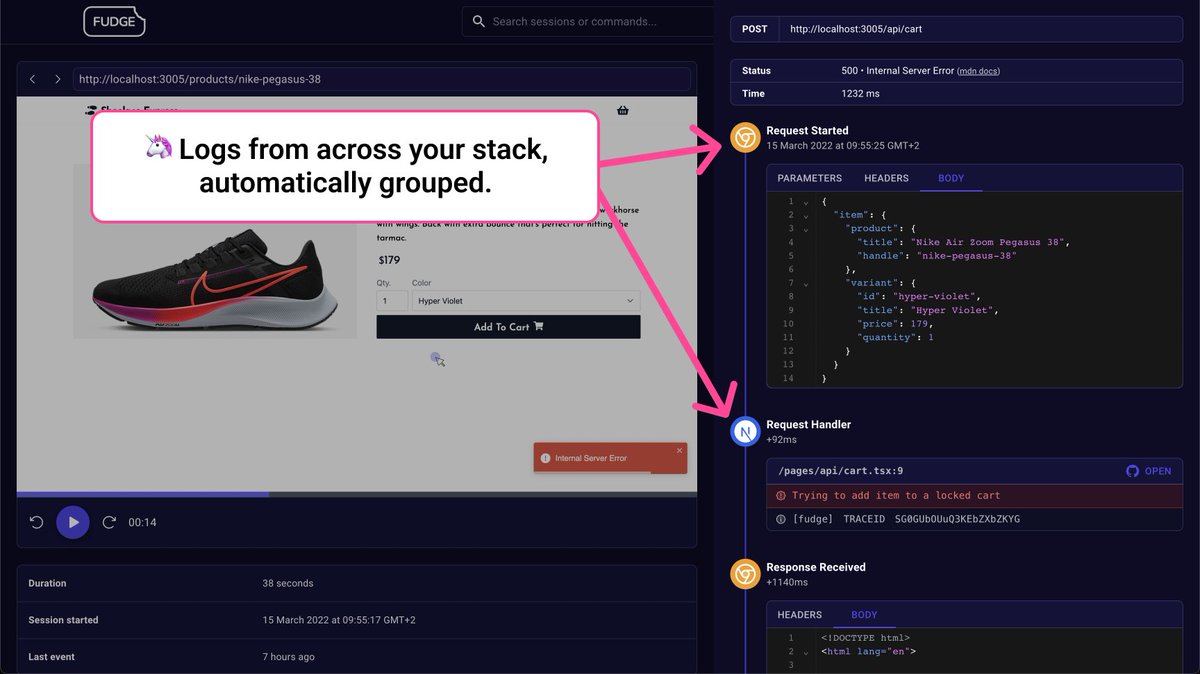
Task: Click the api/cart request URL field
Action: coord(981,29)
